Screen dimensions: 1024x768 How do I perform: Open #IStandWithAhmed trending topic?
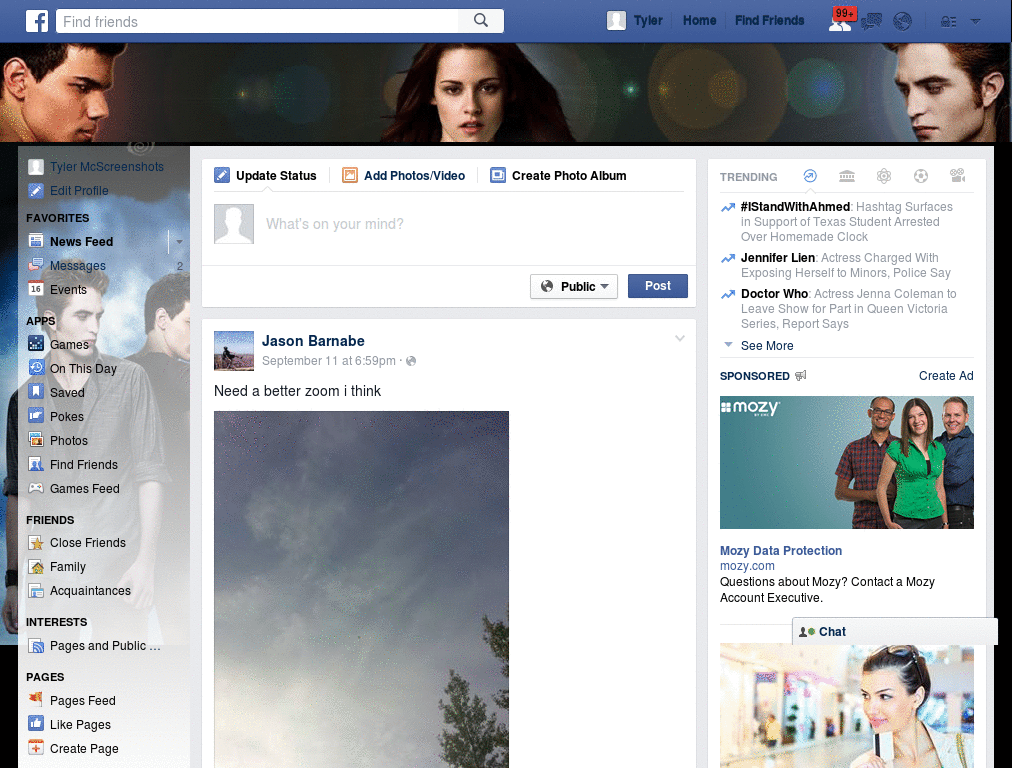[795, 206]
